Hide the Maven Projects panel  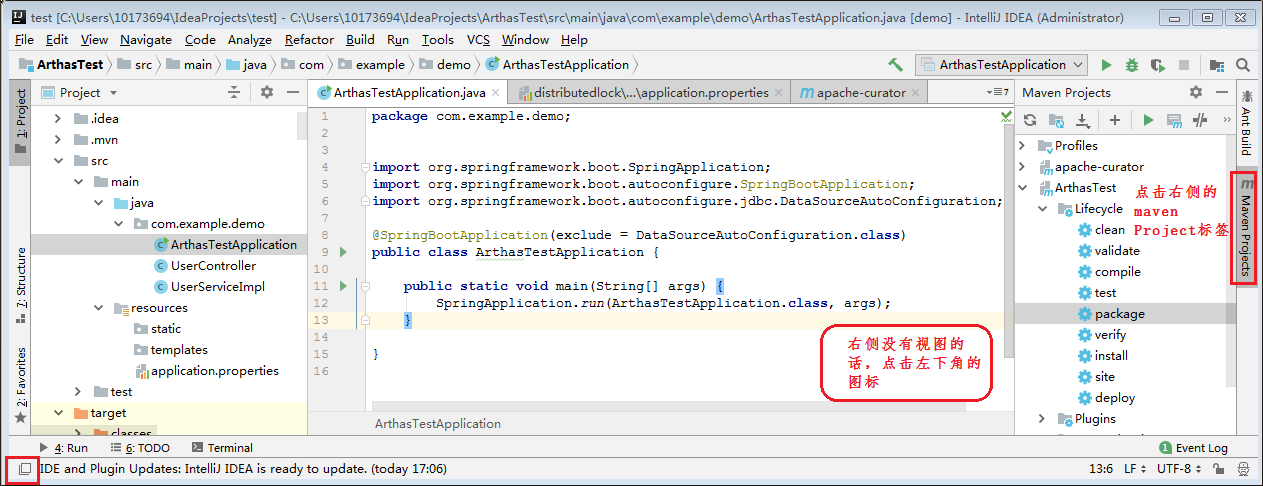pos(1221,92)
